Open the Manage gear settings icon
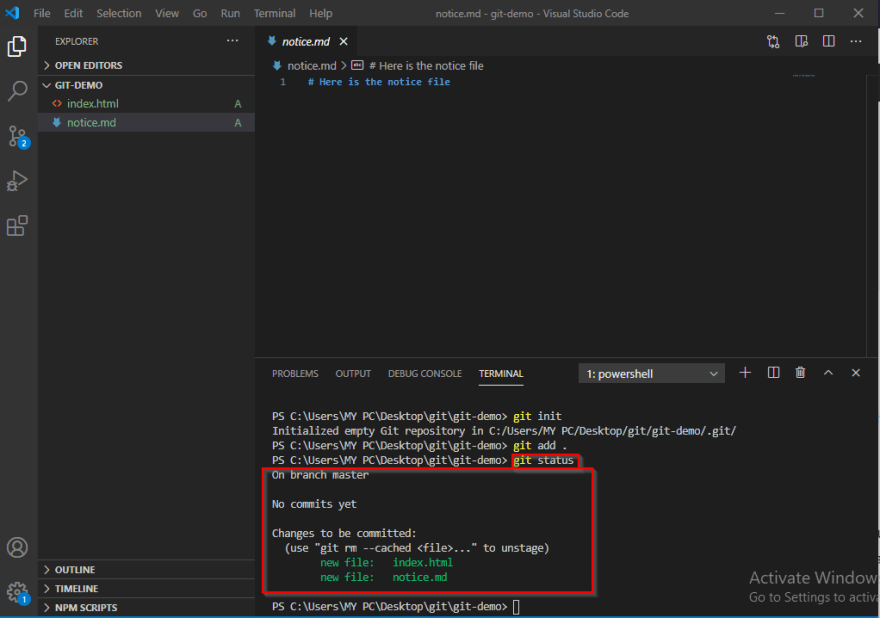The width and height of the screenshot is (880, 618). (17, 592)
